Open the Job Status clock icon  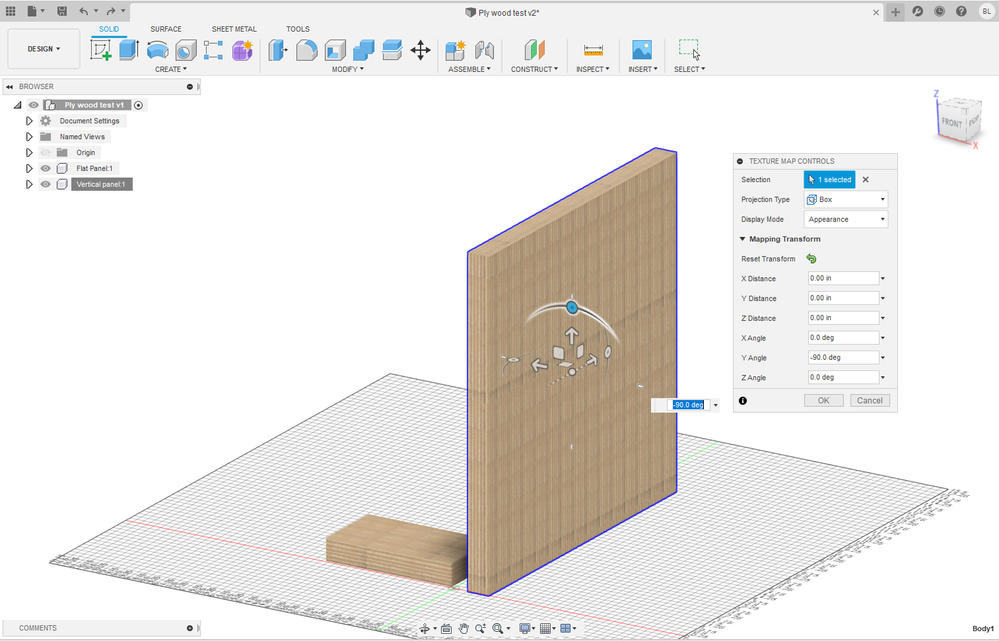click(939, 11)
